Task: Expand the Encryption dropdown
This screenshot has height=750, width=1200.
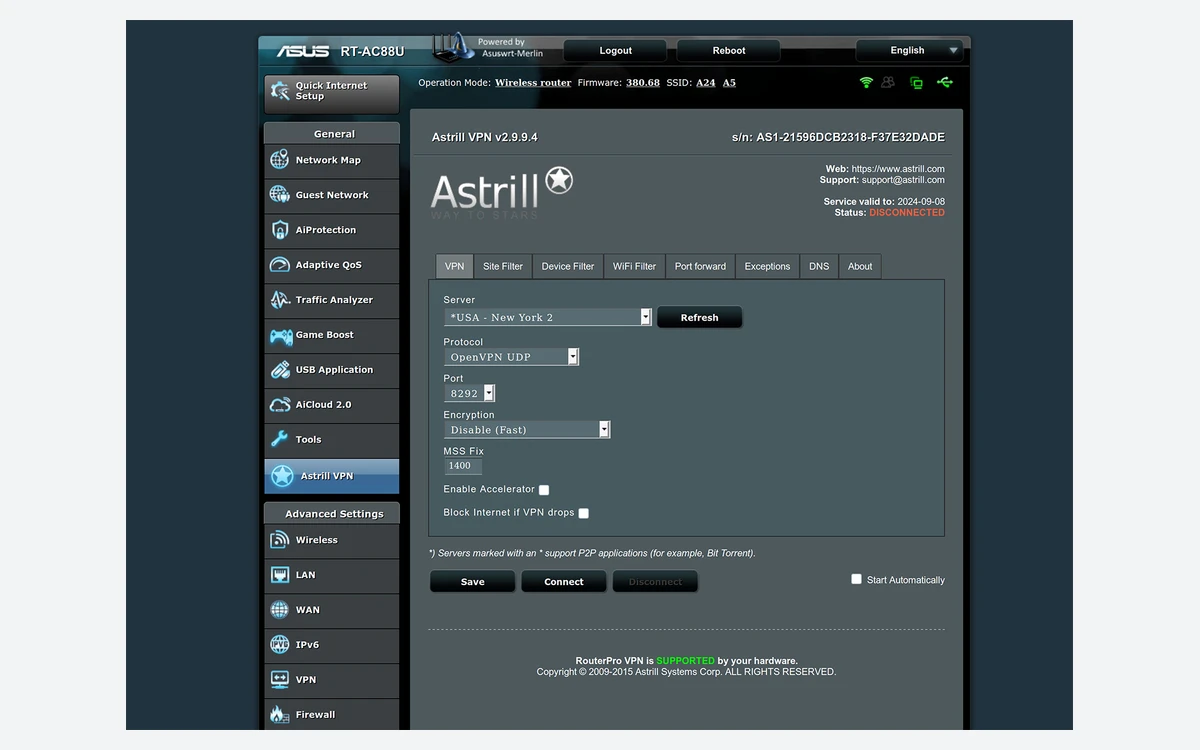Action: pyautogui.click(x=527, y=429)
